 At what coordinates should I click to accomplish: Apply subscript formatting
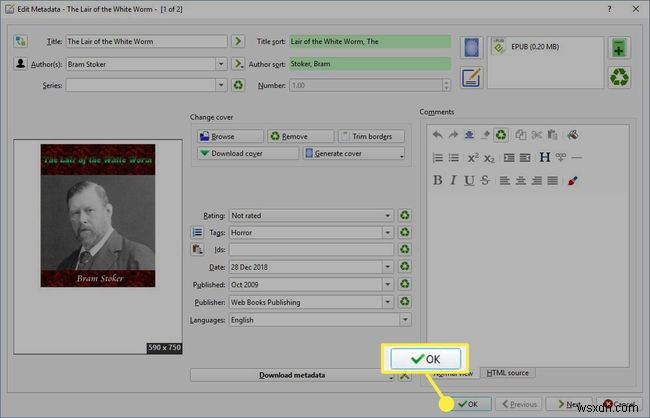coord(489,158)
